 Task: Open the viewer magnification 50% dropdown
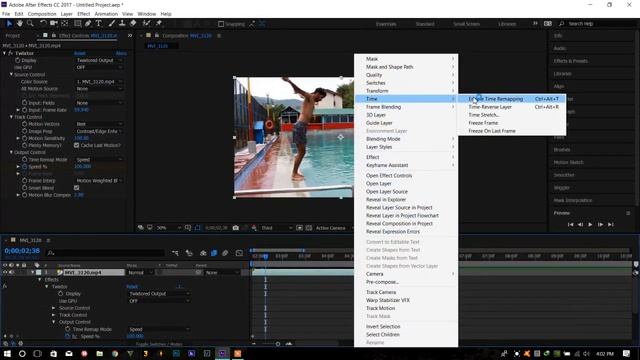point(169,228)
